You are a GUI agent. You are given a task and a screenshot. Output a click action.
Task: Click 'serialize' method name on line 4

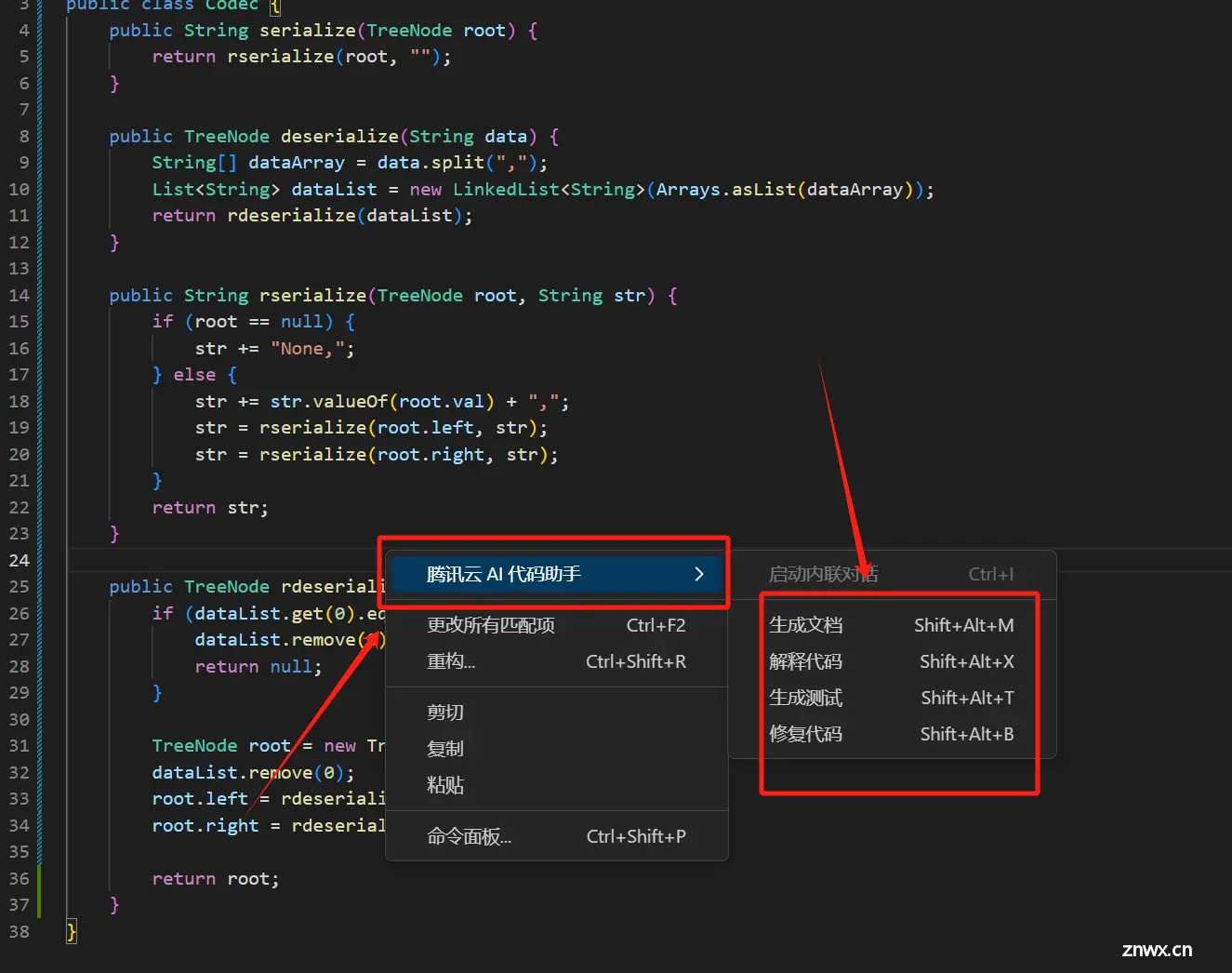307,31
